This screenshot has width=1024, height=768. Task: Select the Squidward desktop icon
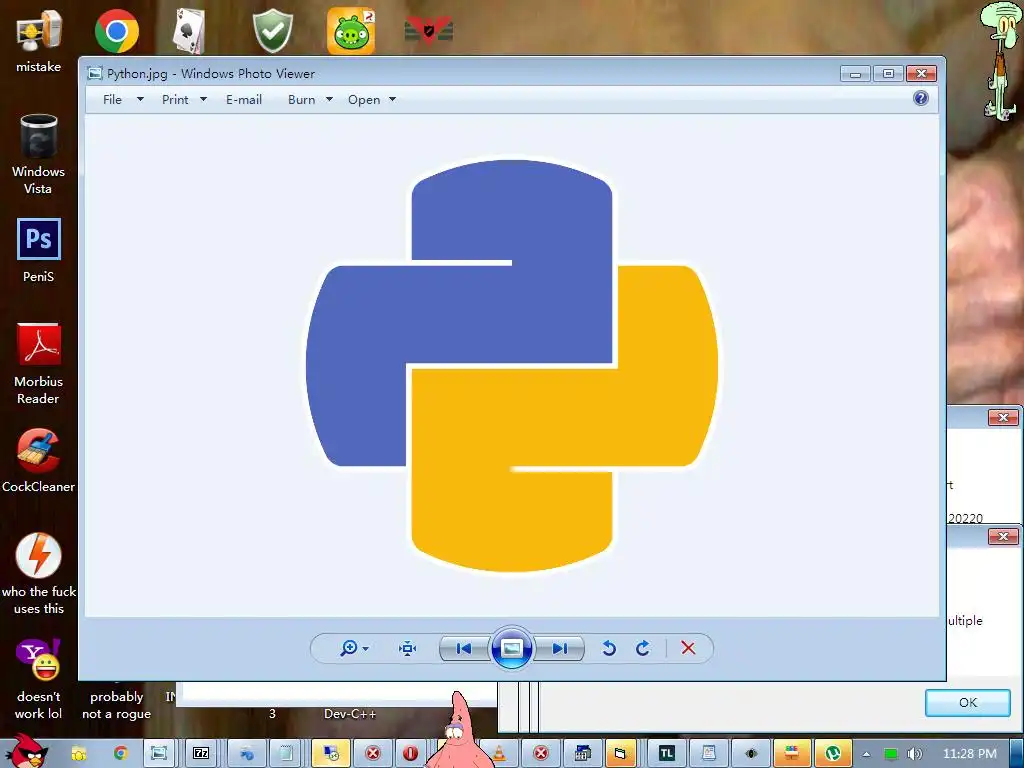pos(1001,60)
